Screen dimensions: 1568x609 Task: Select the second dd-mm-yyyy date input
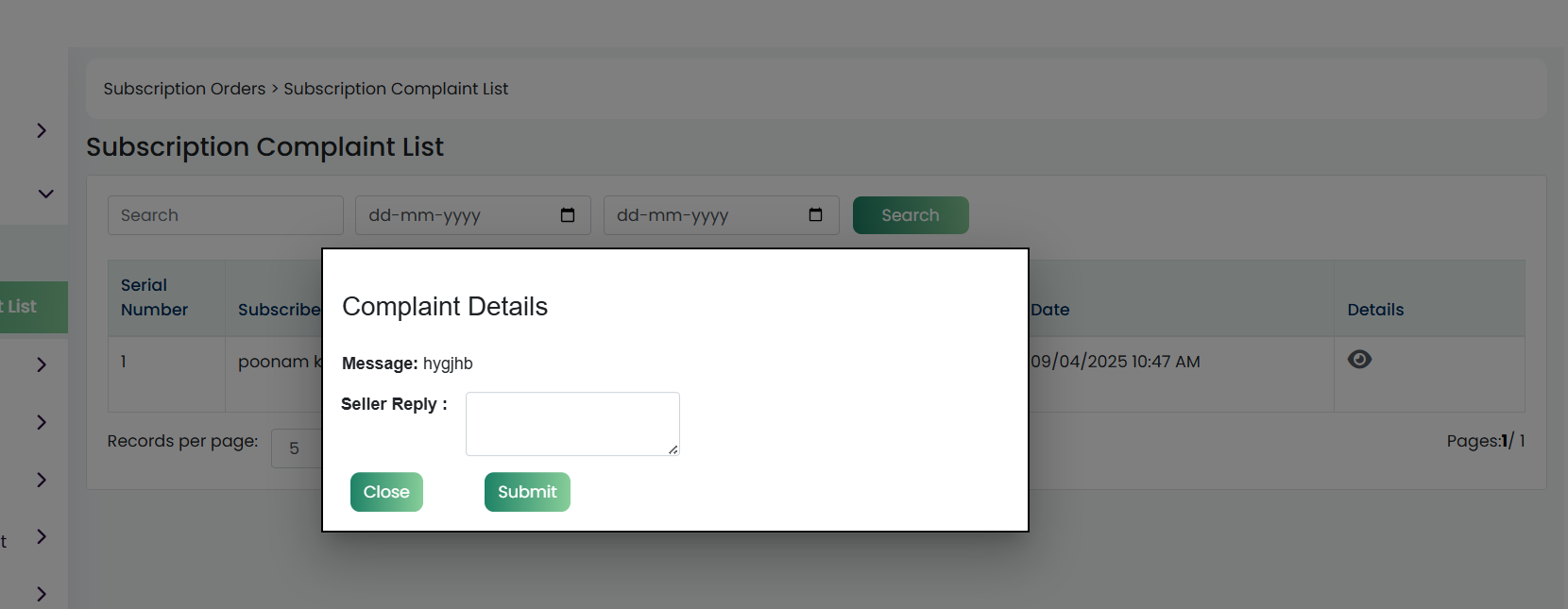pyautogui.click(x=722, y=215)
